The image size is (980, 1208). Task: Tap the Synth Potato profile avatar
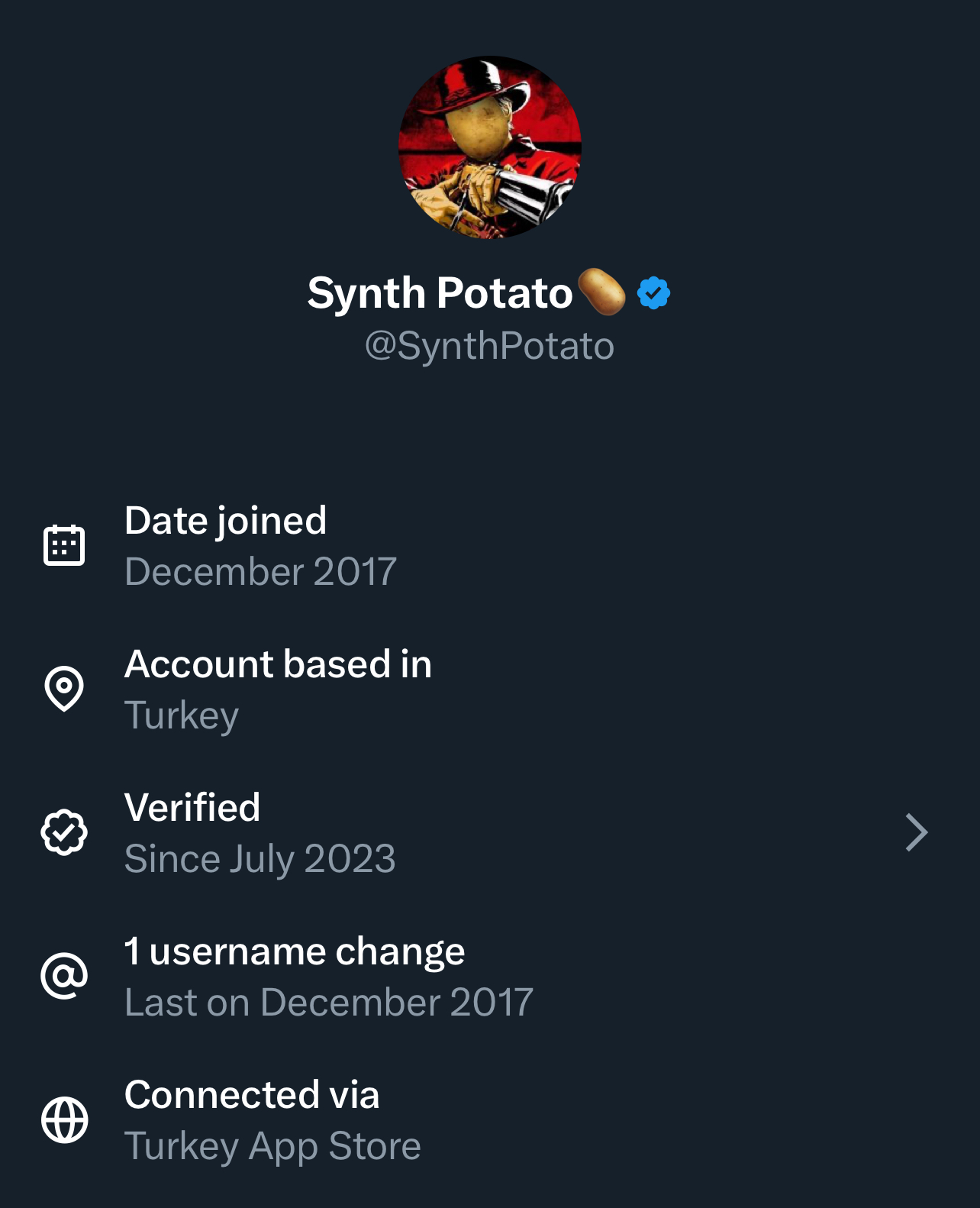(x=489, y=147)
